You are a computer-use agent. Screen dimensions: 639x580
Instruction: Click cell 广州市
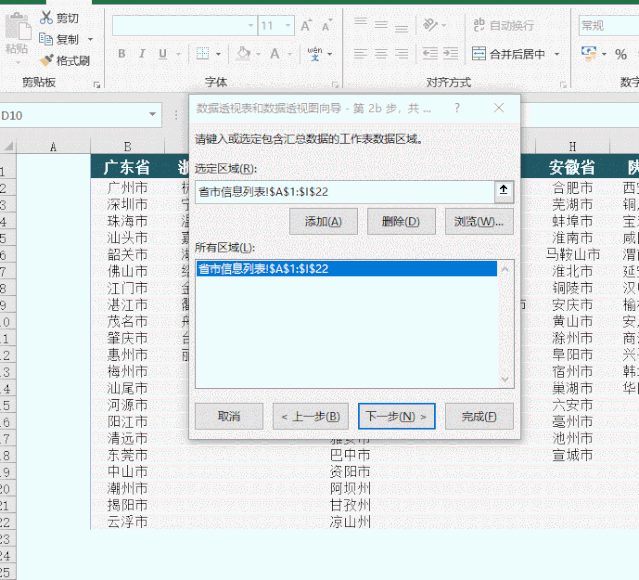click(128, 188)
